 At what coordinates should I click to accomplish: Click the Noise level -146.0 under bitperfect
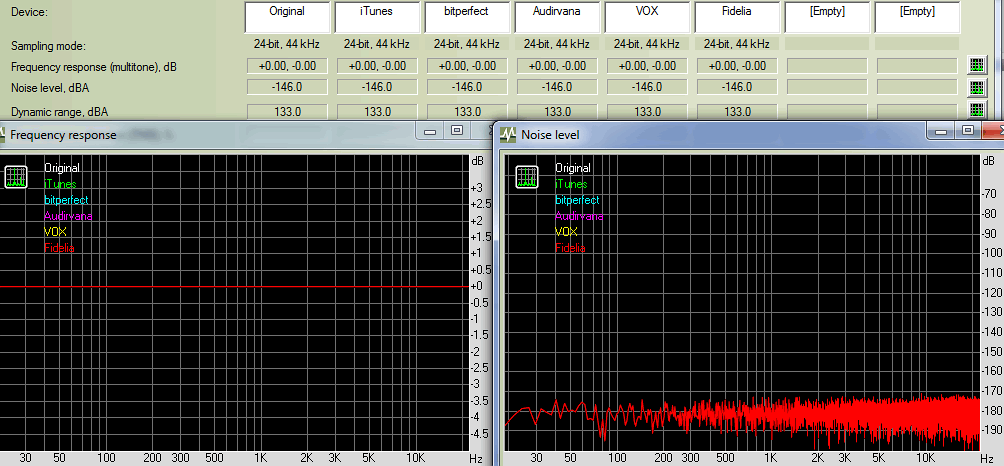point(466,86)
